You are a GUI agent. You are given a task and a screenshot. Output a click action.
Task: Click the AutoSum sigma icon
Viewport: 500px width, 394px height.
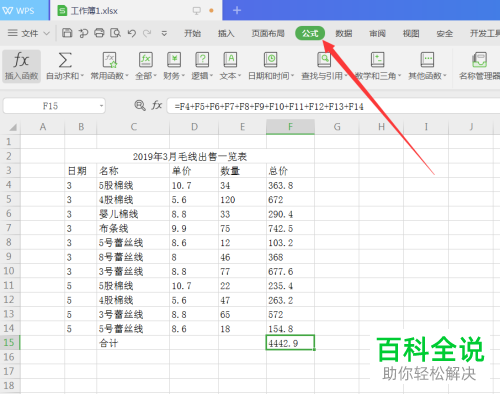pos(65,60)
